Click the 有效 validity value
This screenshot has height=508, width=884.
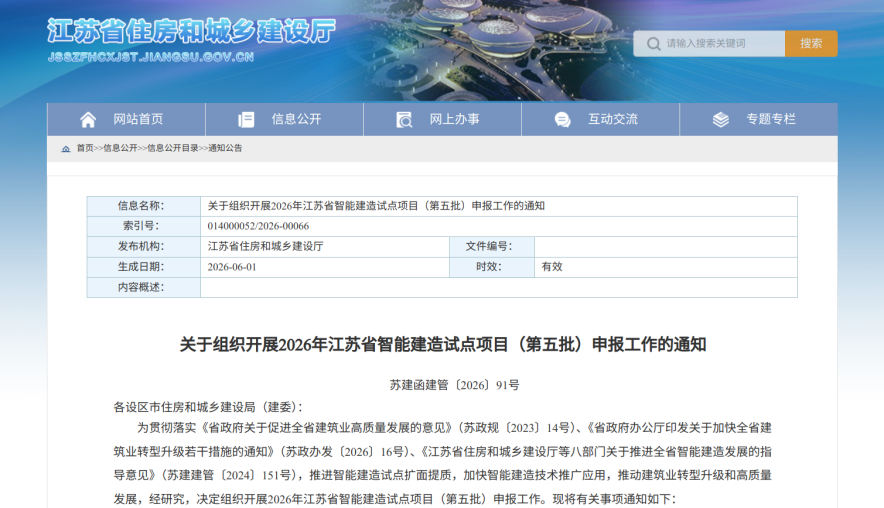pyautogui.click(x=552, y=267)
